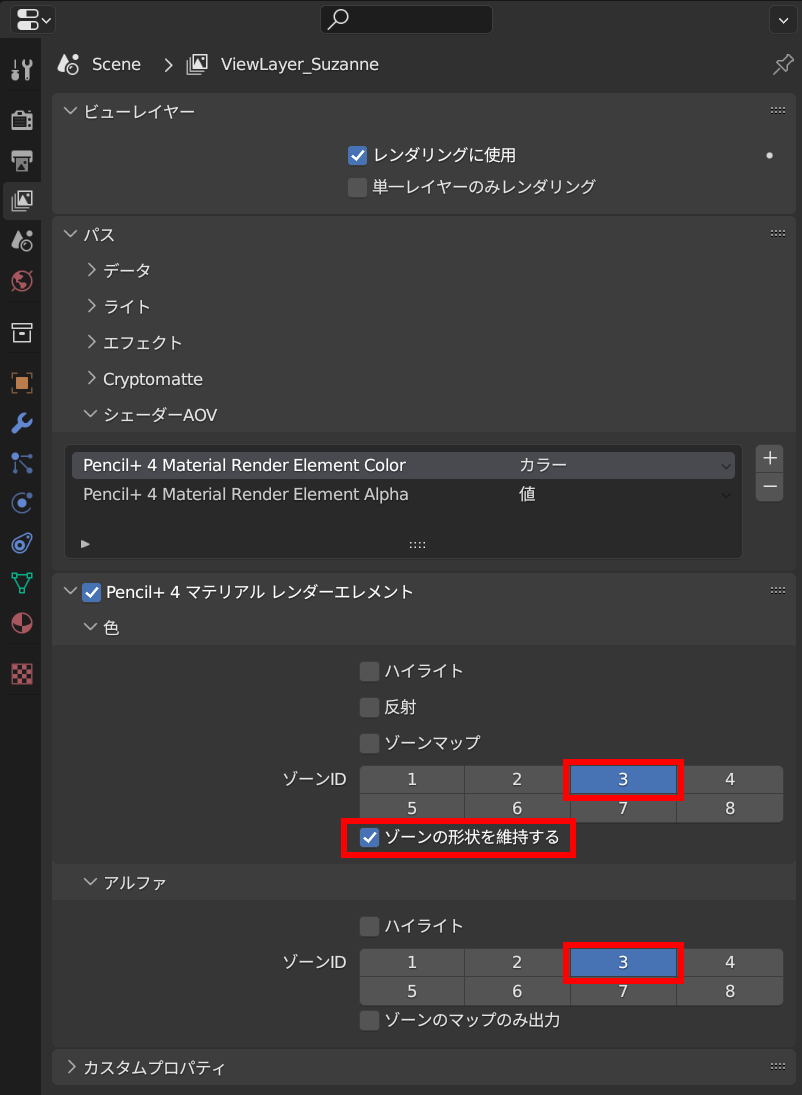The width and height of the screenshot is (802, 1095).
Task: Toggle color ゾーンID button 8
Action: click(730, 809)
